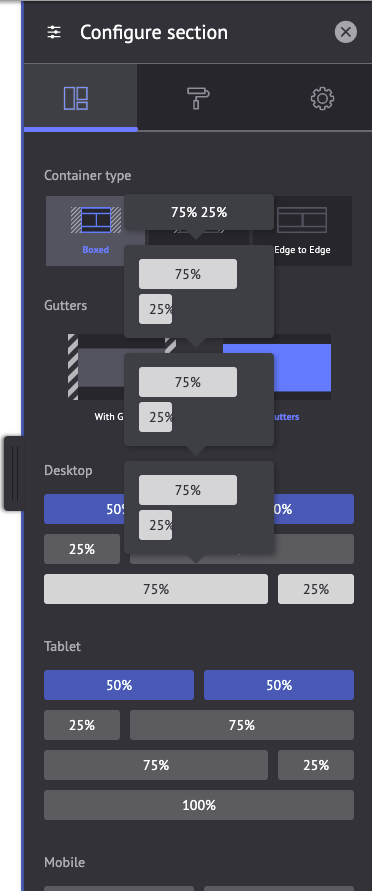Switch to the paint roller style tab
The image size is (372, 891).
pyautogui.click(x=198, y=98)
